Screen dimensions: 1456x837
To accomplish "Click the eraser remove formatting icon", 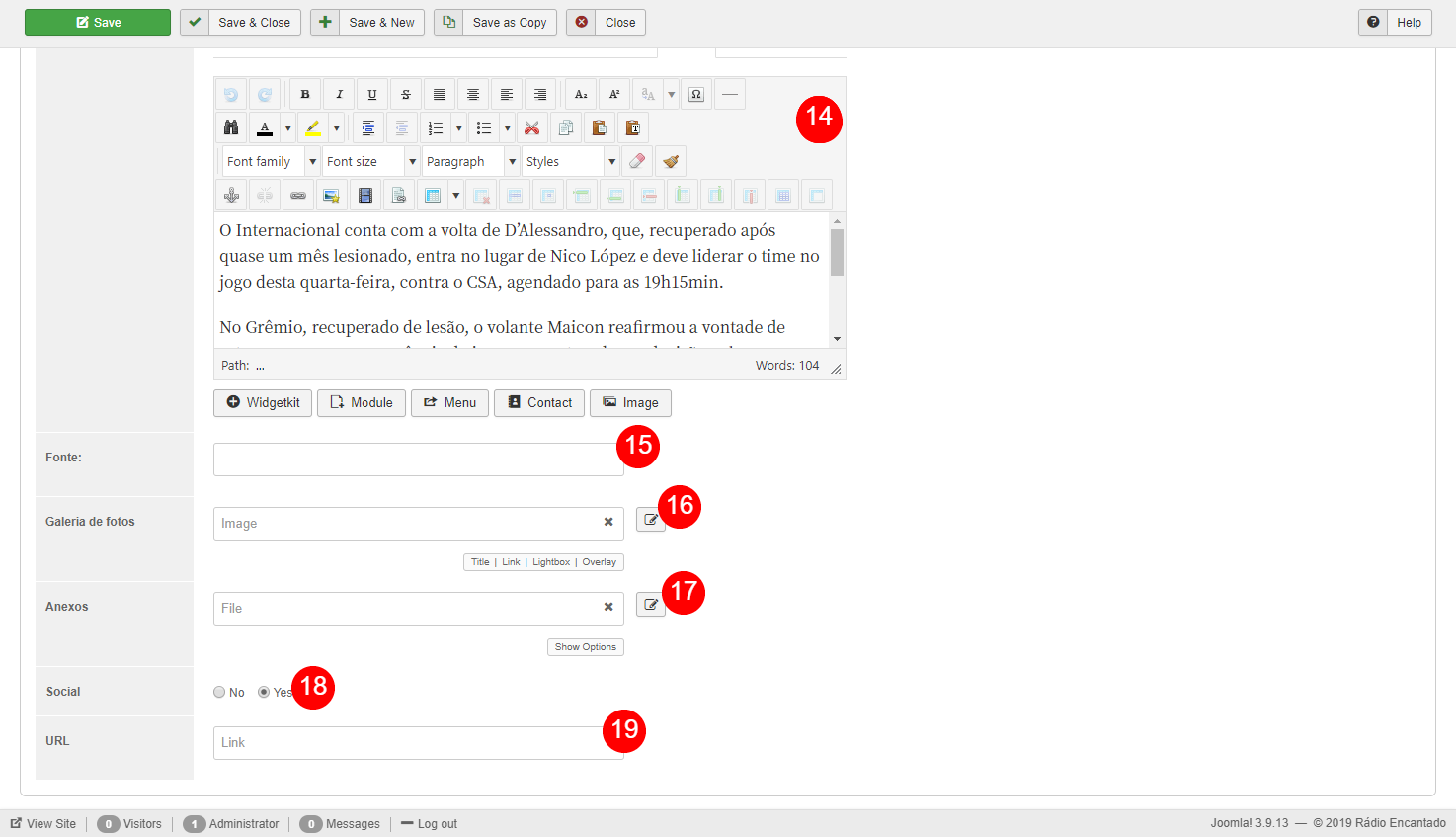I will pos(637,162).
